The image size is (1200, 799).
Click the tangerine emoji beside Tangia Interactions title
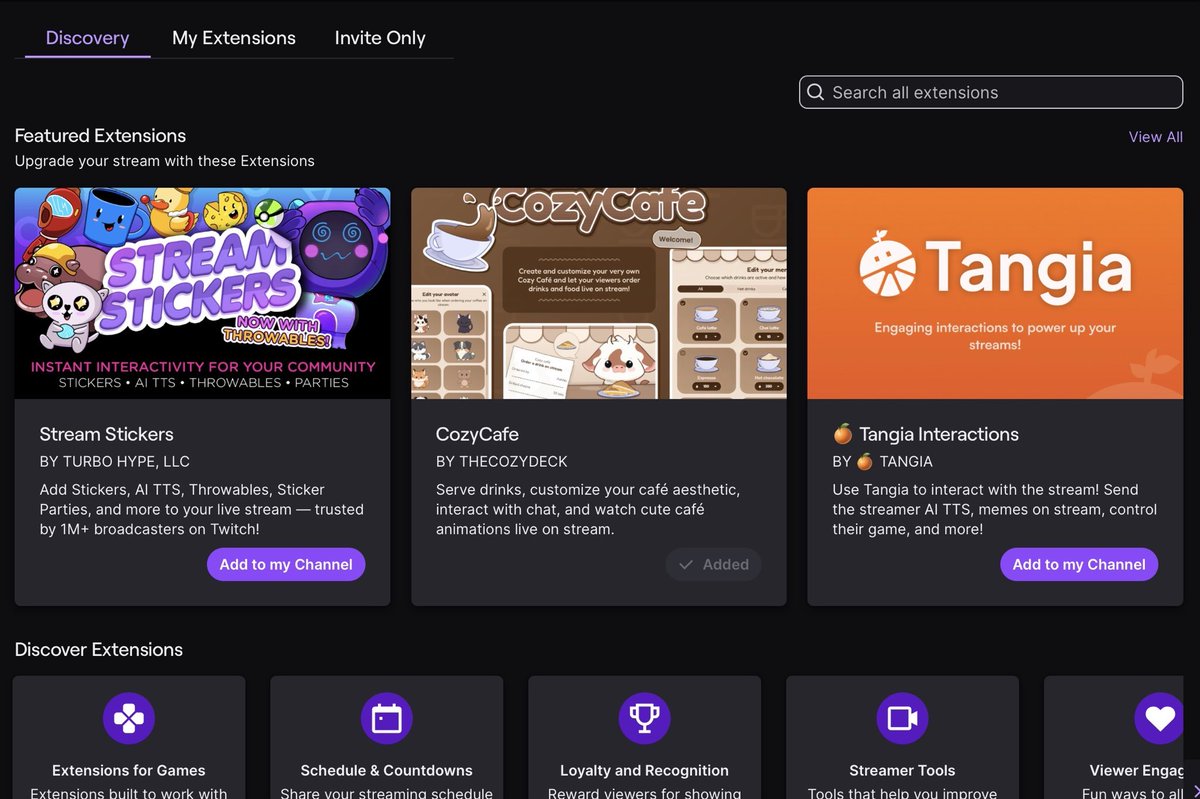[842, 433]
